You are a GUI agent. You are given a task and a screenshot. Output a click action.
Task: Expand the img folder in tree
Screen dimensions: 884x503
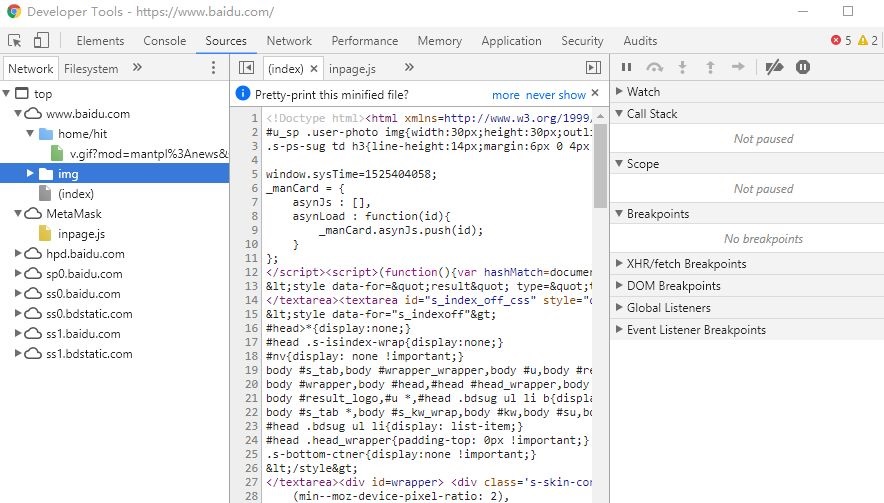[31, 174]
